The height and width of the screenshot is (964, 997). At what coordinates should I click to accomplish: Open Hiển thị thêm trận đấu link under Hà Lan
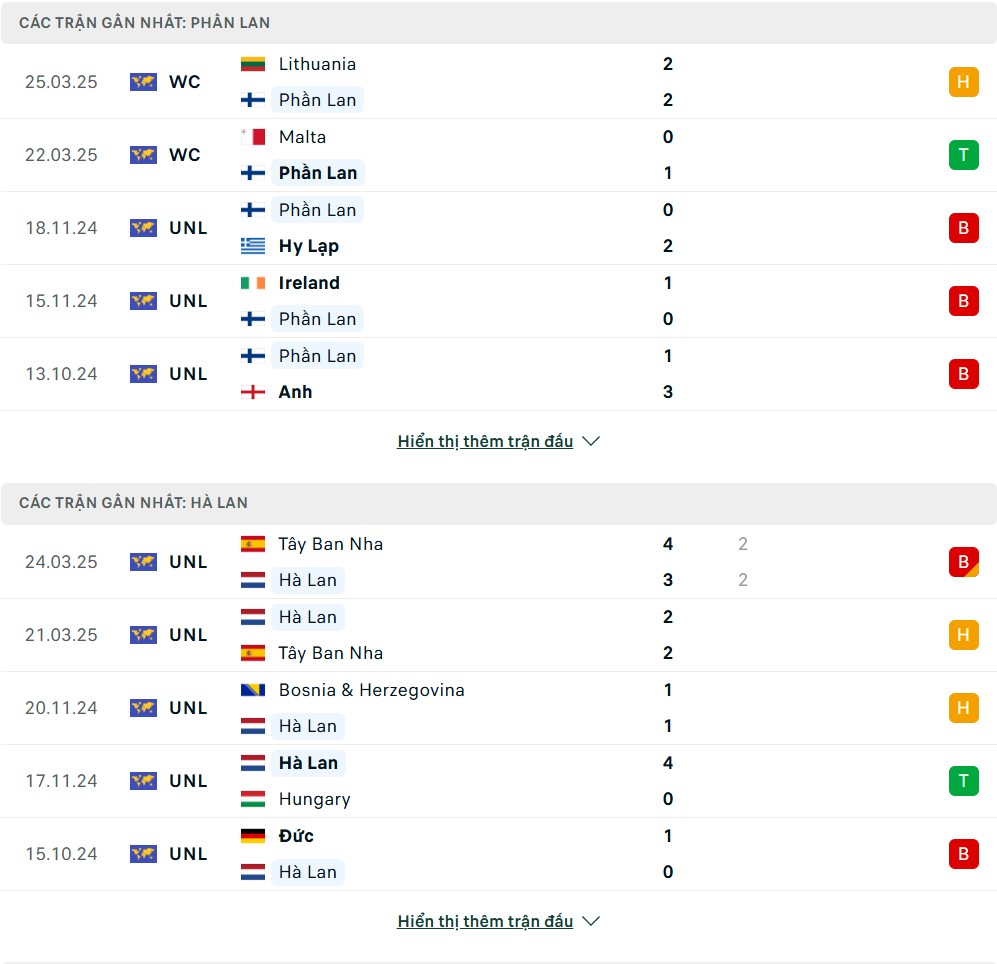tap(485, 921)
